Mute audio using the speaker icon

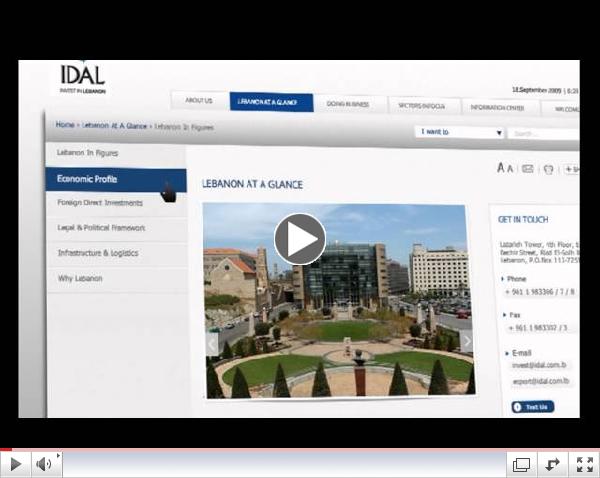click(x=44, y=464)
